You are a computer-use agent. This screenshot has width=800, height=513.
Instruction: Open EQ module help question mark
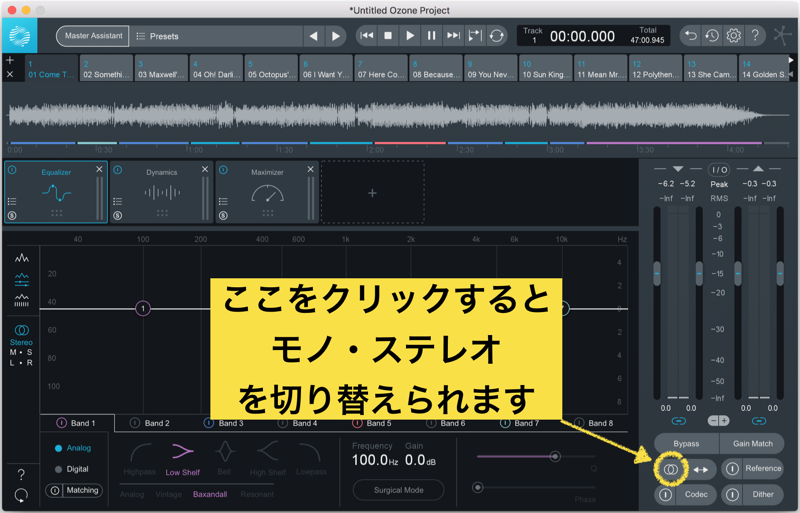pyautogui.click(x=21, y=475)
